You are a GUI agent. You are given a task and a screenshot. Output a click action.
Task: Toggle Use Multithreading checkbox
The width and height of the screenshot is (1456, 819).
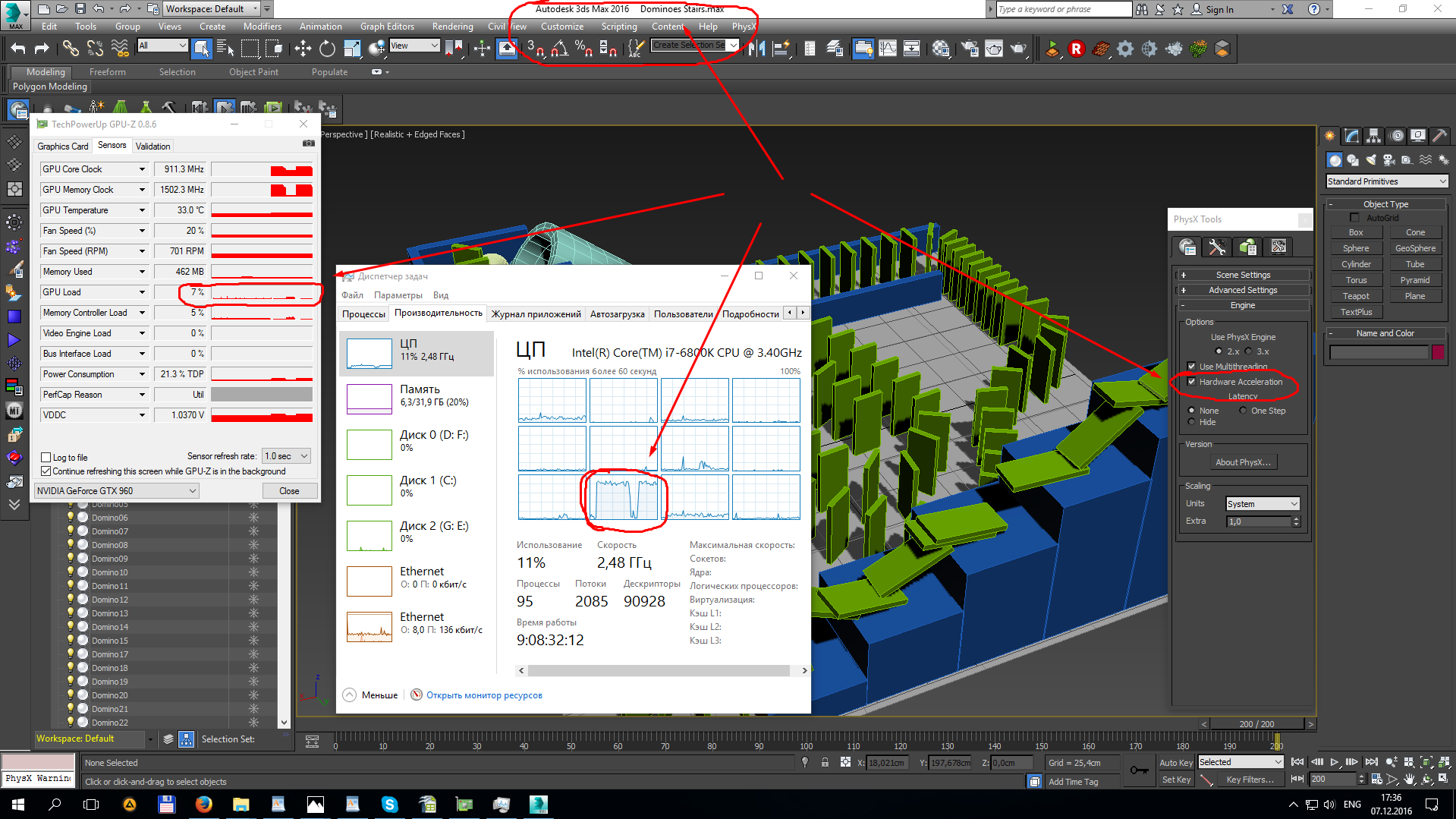click(x=1191, y=367)
